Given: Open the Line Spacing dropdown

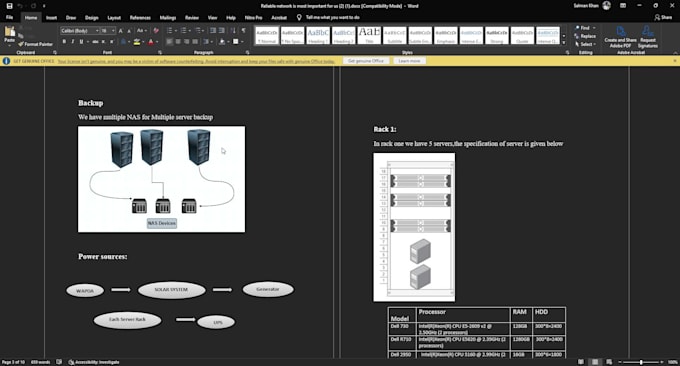Looking at the screenshot, I should (x=207, y=42).
